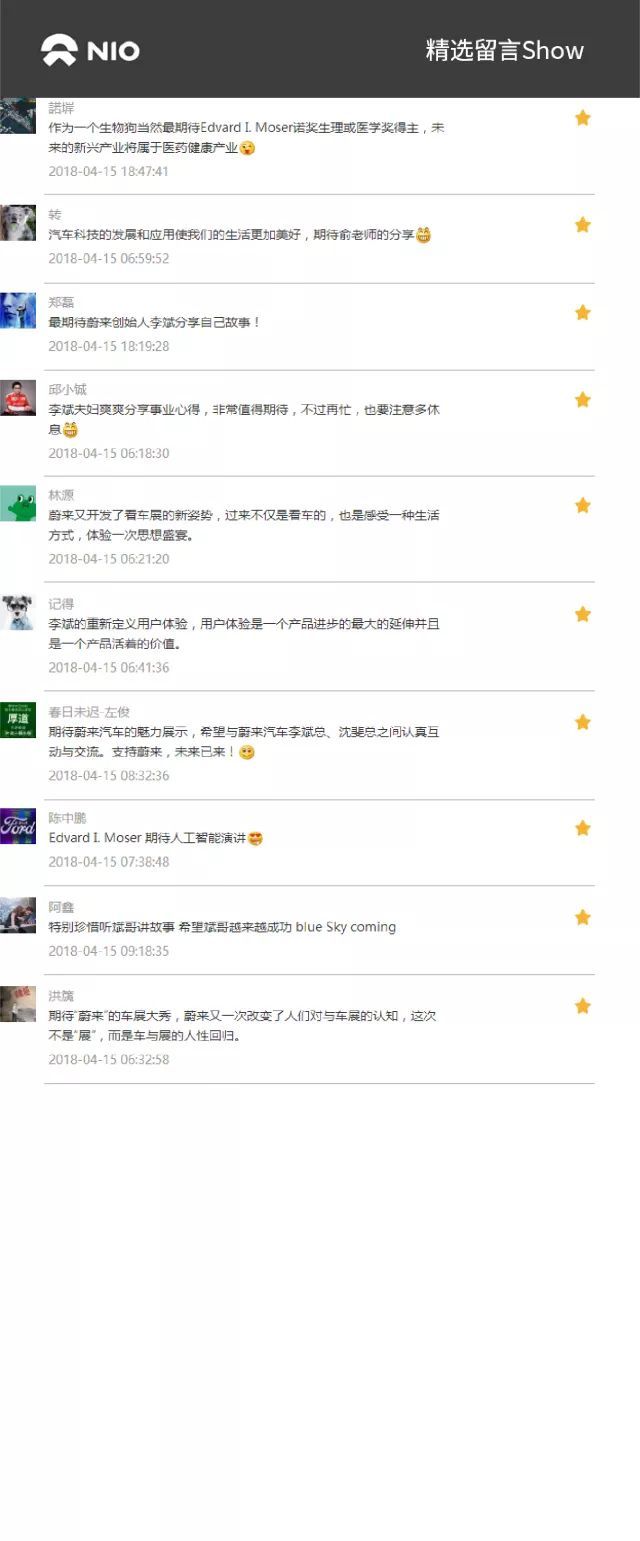The width and height of the screenshot is (640, 1541).
Task: Click the NIO logo in header
Action: click(x=90, y=50)
